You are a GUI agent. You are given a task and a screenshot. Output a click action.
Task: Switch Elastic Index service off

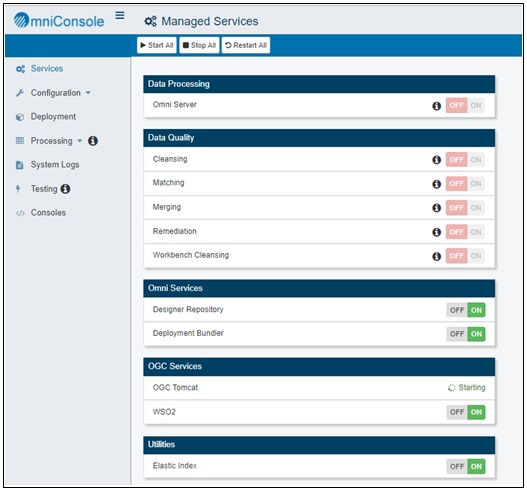click(457, 466)
